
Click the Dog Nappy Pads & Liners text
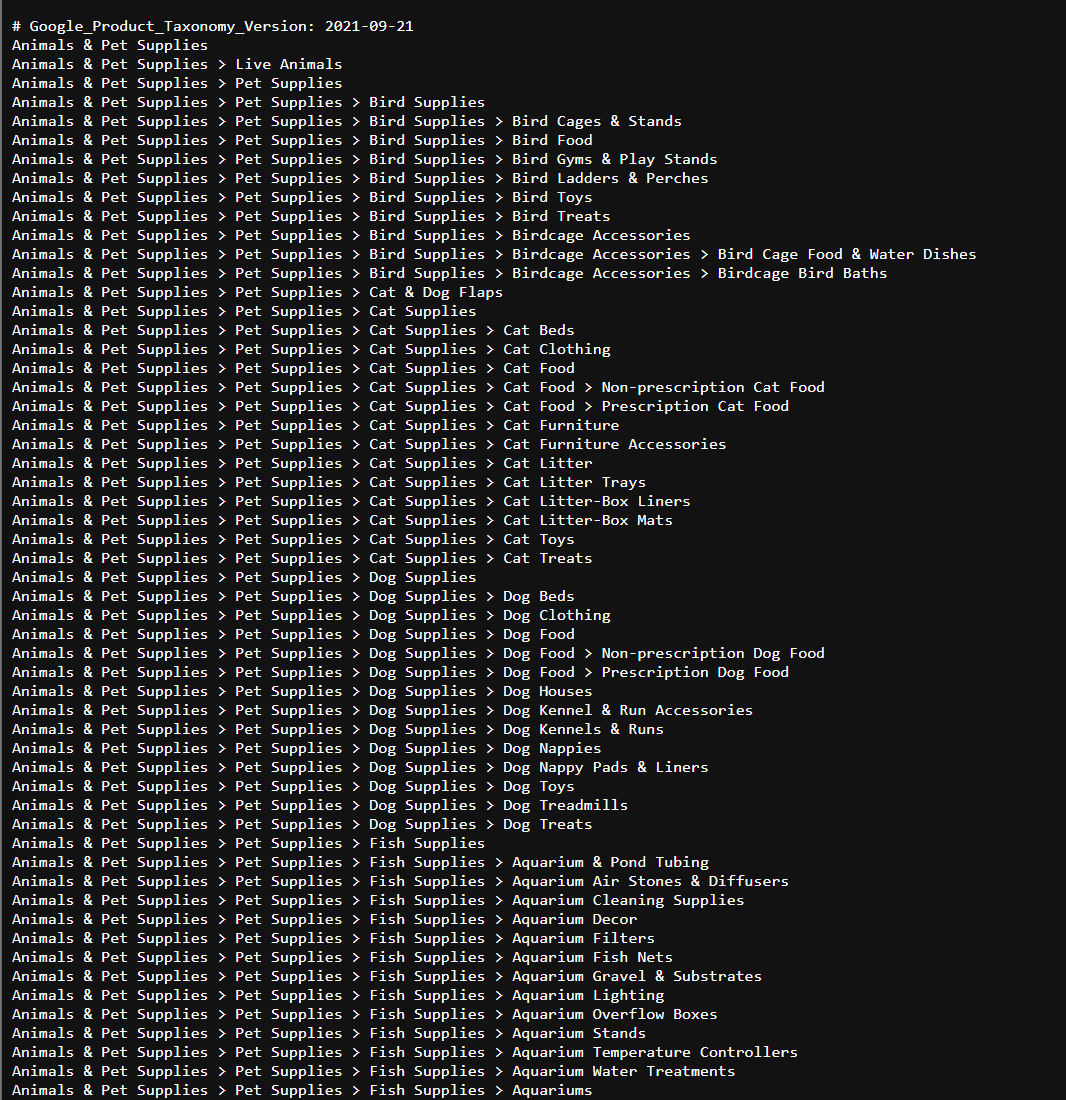605,767
